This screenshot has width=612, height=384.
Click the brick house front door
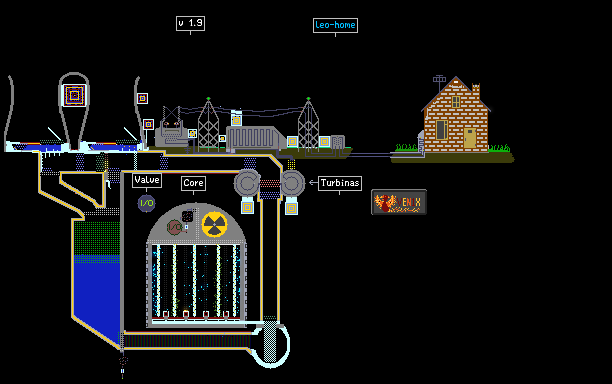coord(470,138)
